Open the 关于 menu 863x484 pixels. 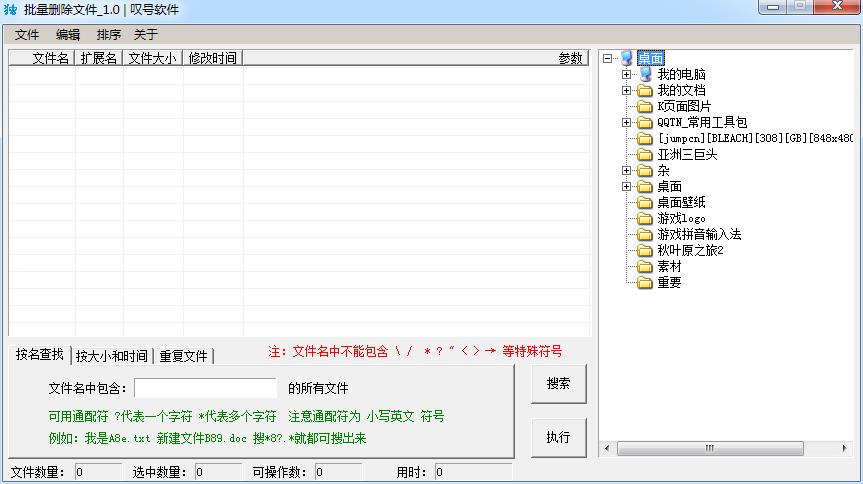pos(146,35)
